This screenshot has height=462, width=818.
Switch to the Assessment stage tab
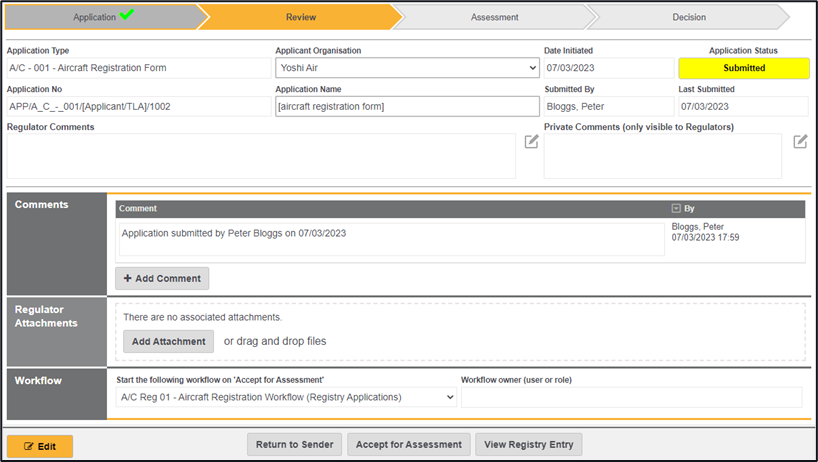point(494,17)
